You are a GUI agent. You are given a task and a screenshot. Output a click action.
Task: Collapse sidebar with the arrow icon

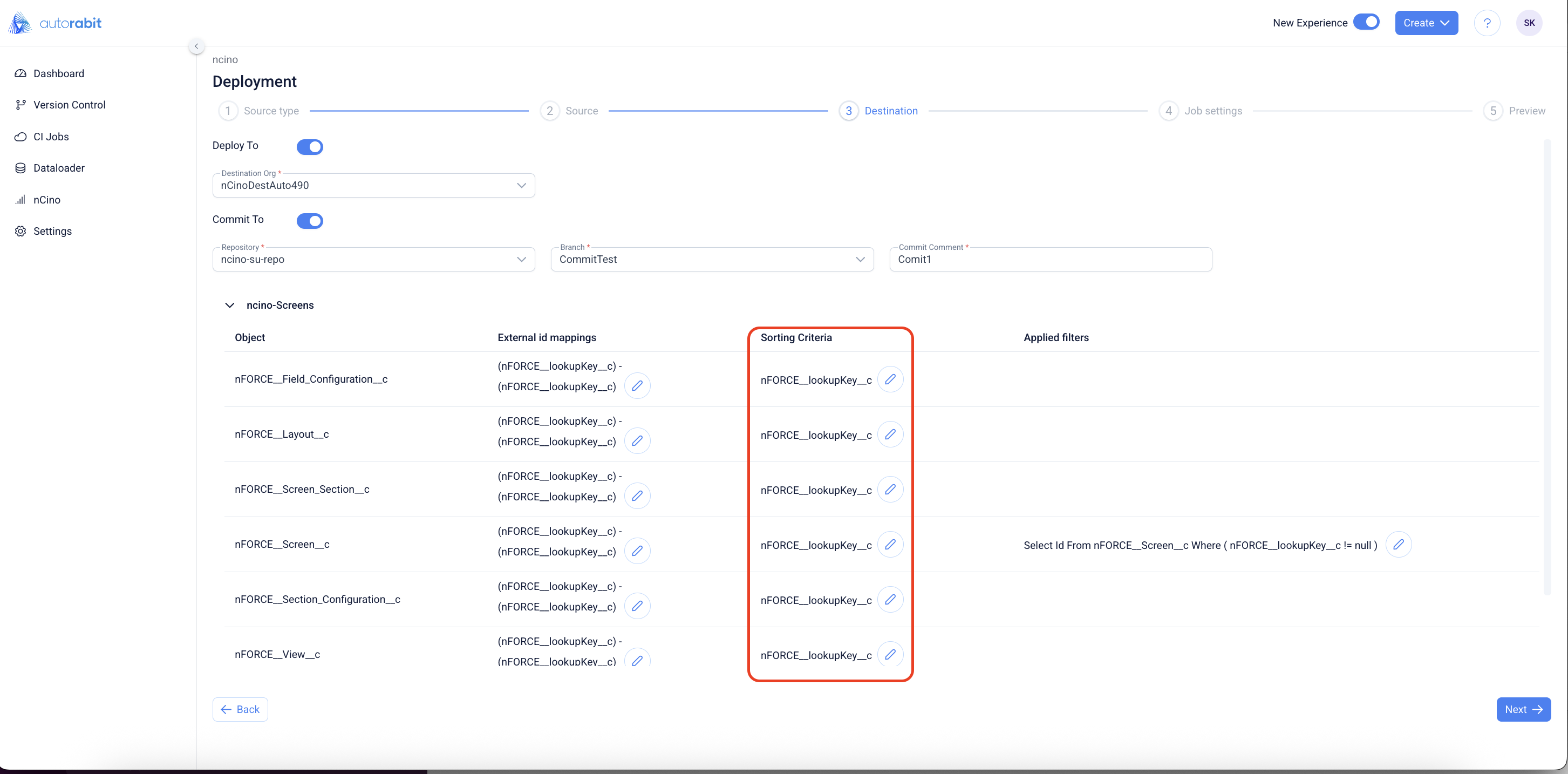point(196,46)
